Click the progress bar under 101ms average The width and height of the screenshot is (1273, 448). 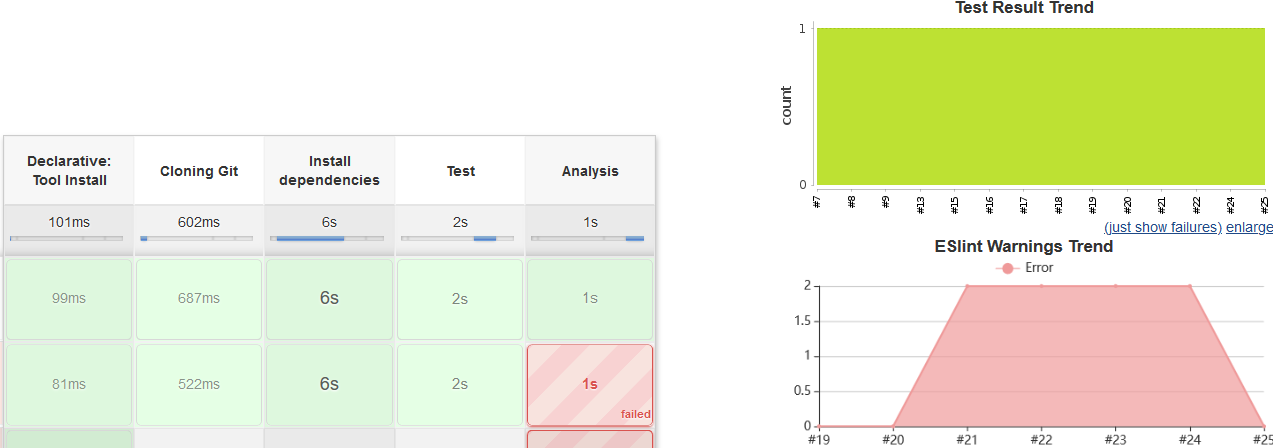pyautogui.click(x=66, y=239)
